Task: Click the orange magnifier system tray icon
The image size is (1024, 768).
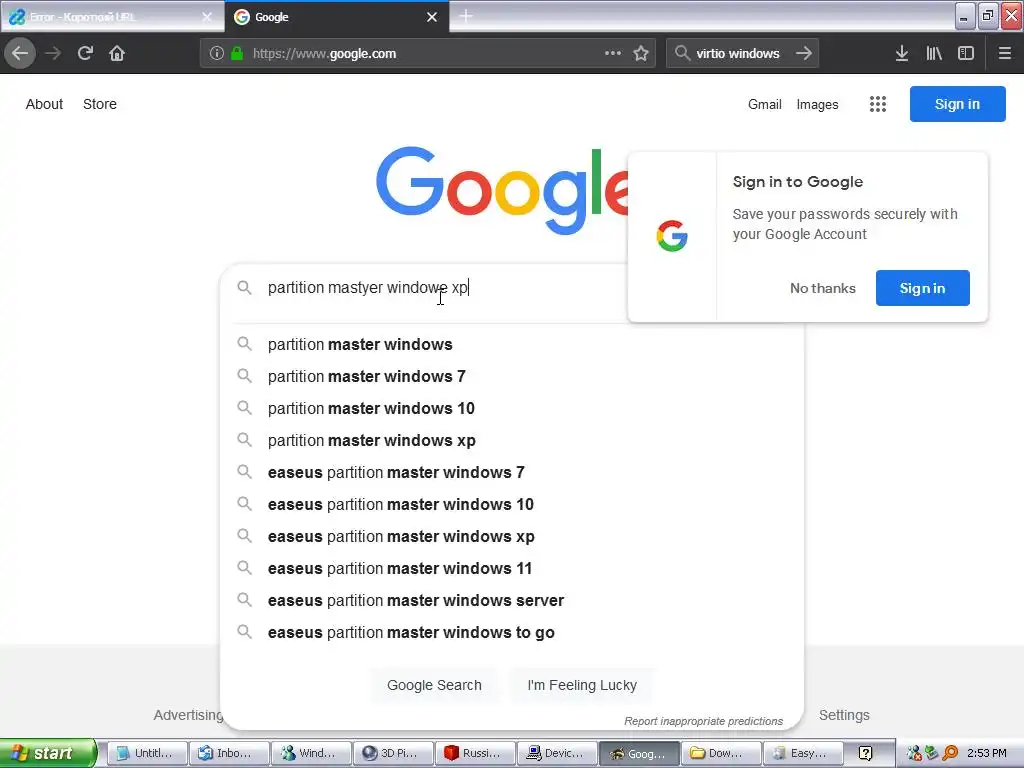Action: 950,754
